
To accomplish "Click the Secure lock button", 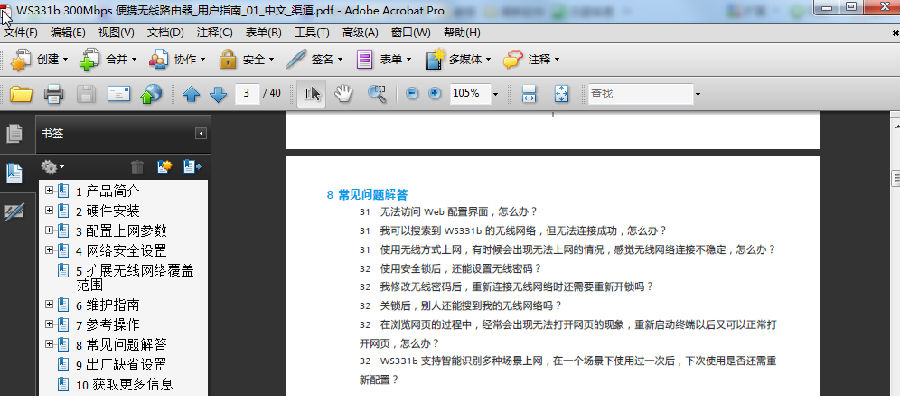I will click(x=247, y=59).
